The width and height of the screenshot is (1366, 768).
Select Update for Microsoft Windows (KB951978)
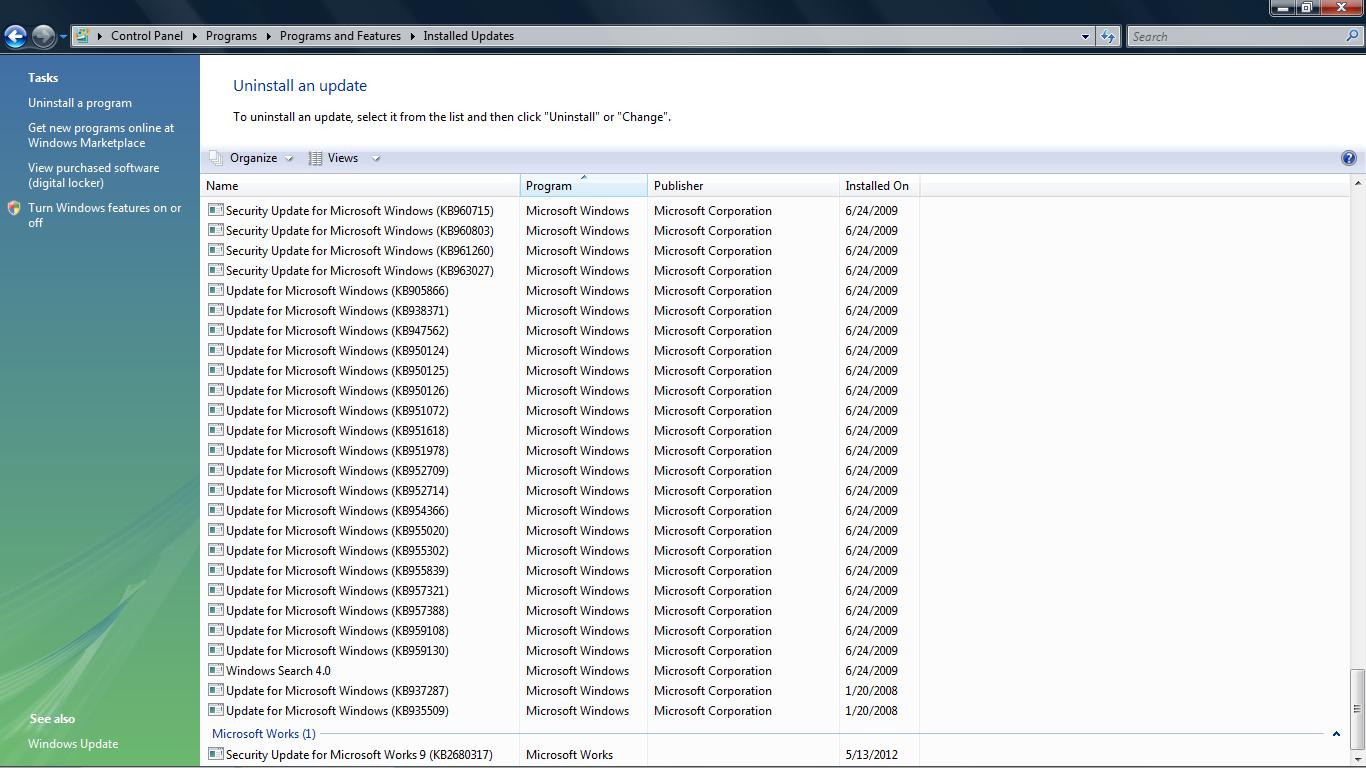pyautogui.click(x=337, y=451)
